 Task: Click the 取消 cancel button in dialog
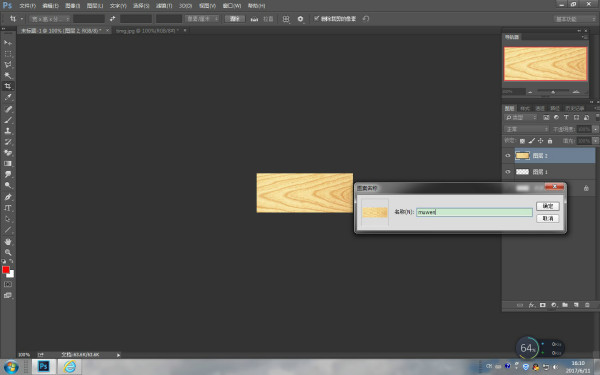(x=548, y=218)
